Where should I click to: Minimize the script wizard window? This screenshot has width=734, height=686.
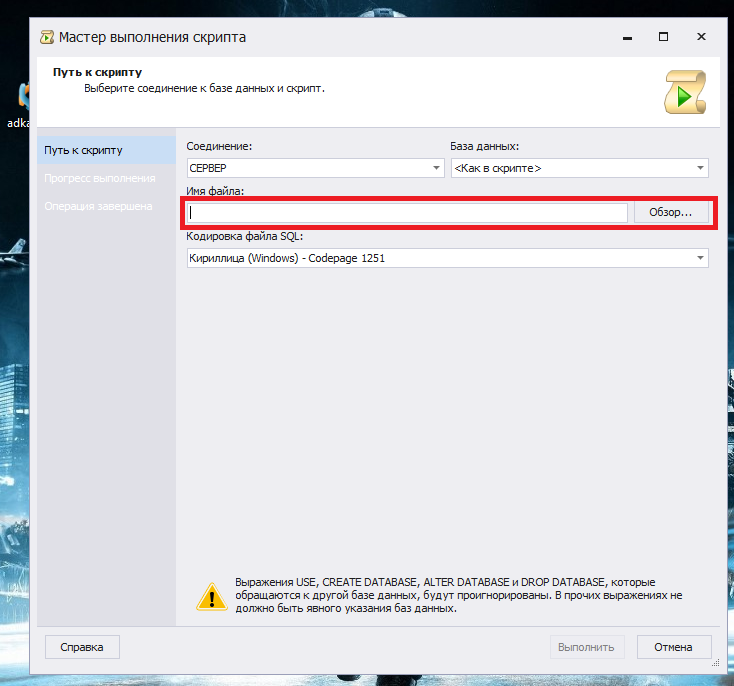pyautogui.click(x=627, y=37)
